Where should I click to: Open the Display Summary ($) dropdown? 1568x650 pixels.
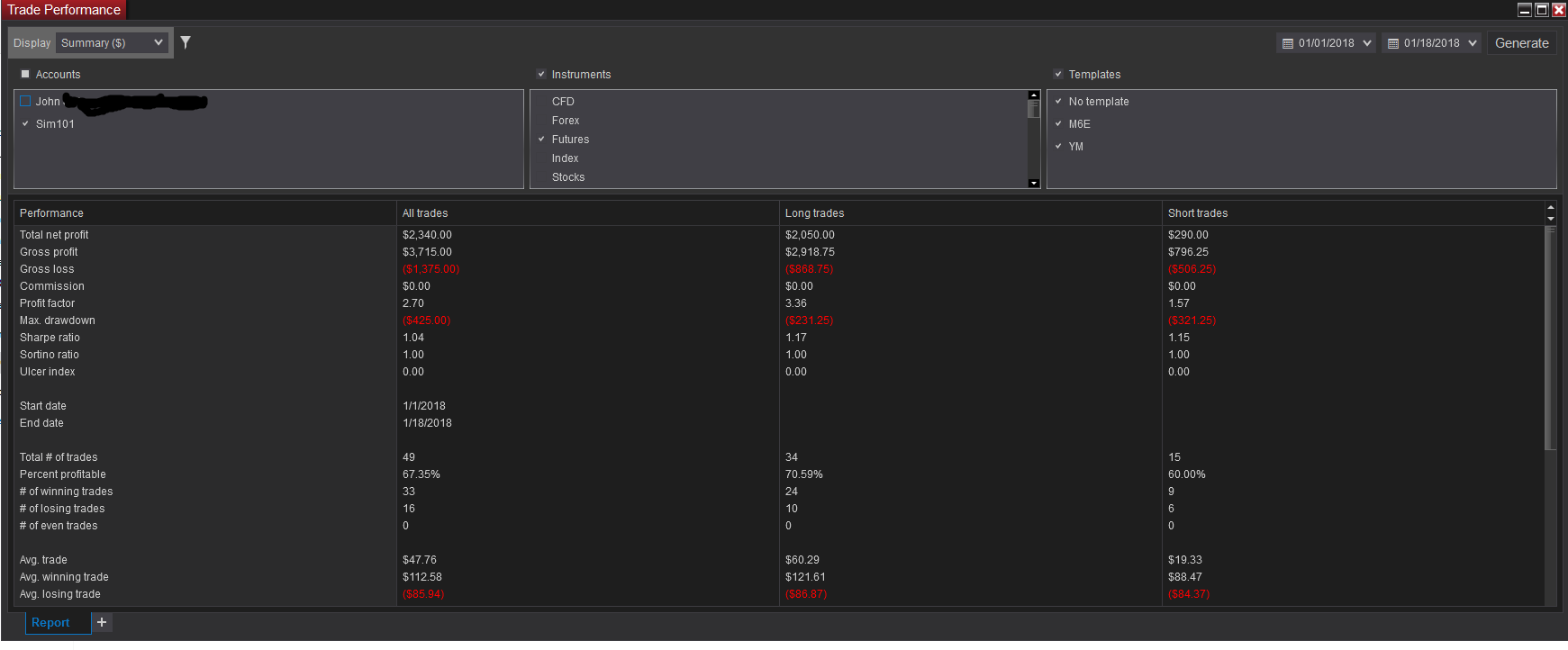pyautogui.click(x=113, y=42)
